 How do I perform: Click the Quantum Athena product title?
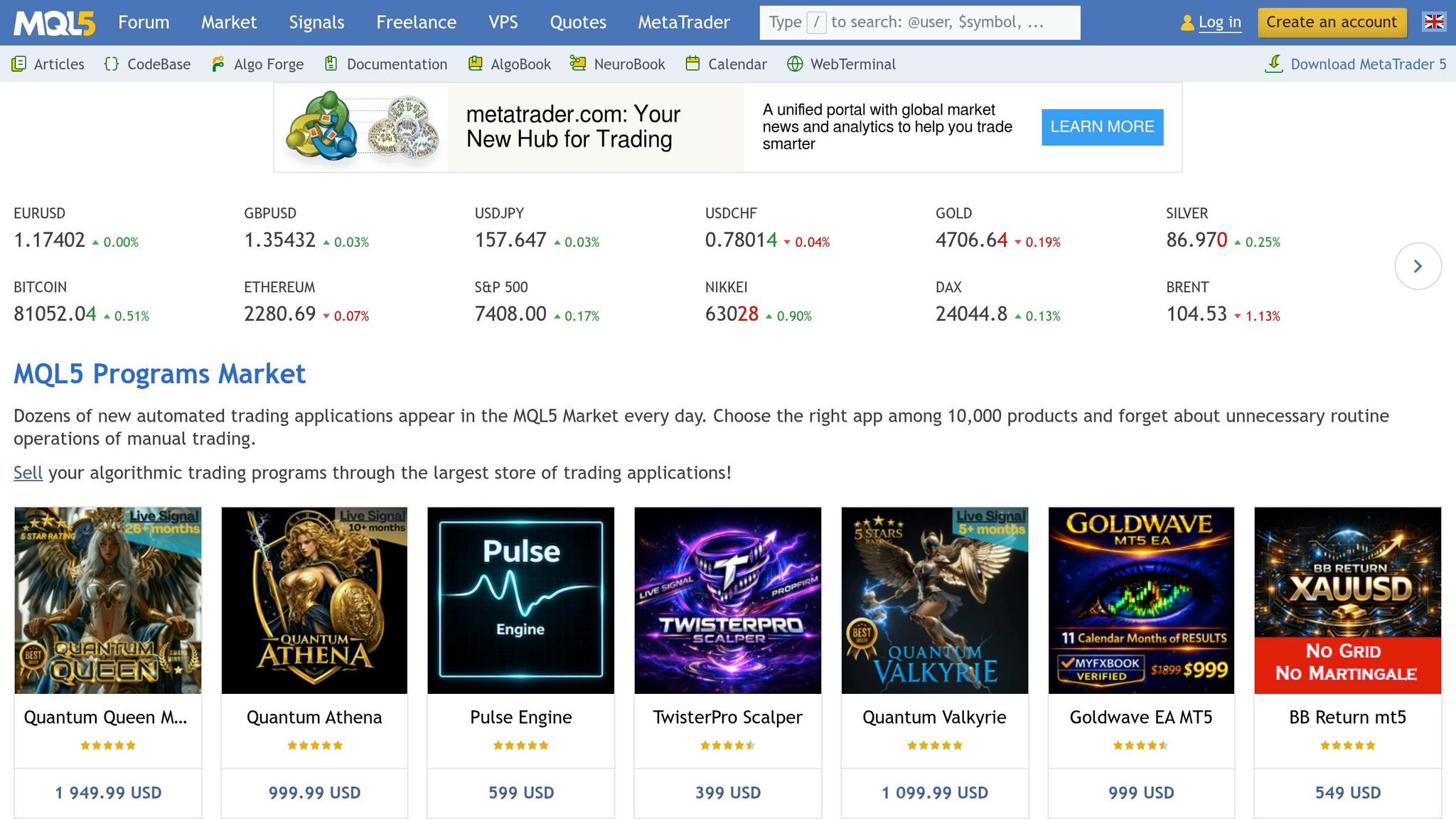[314, 717]
